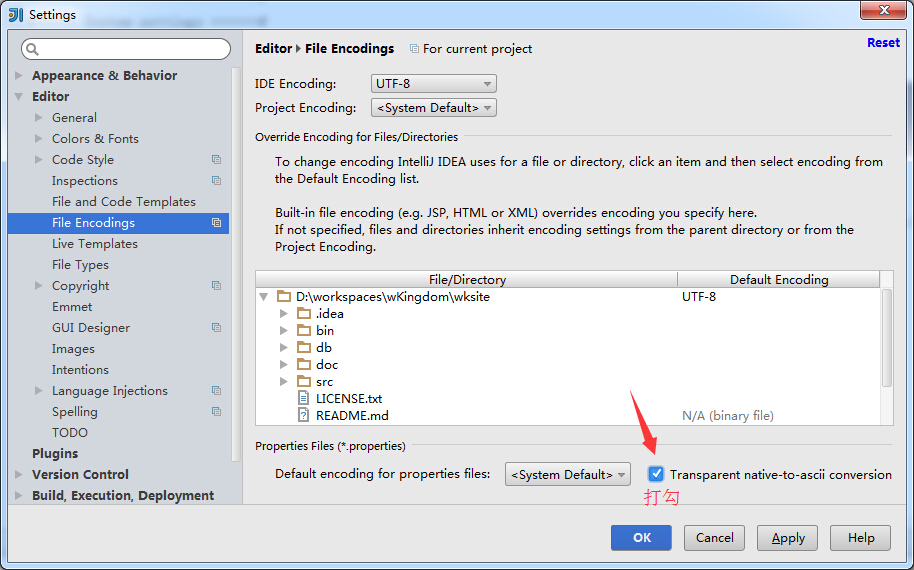Image resolution: width=914 pixels, height=570 pixels.
Task: Select Live Templates in the settings list
Action: 95,244
